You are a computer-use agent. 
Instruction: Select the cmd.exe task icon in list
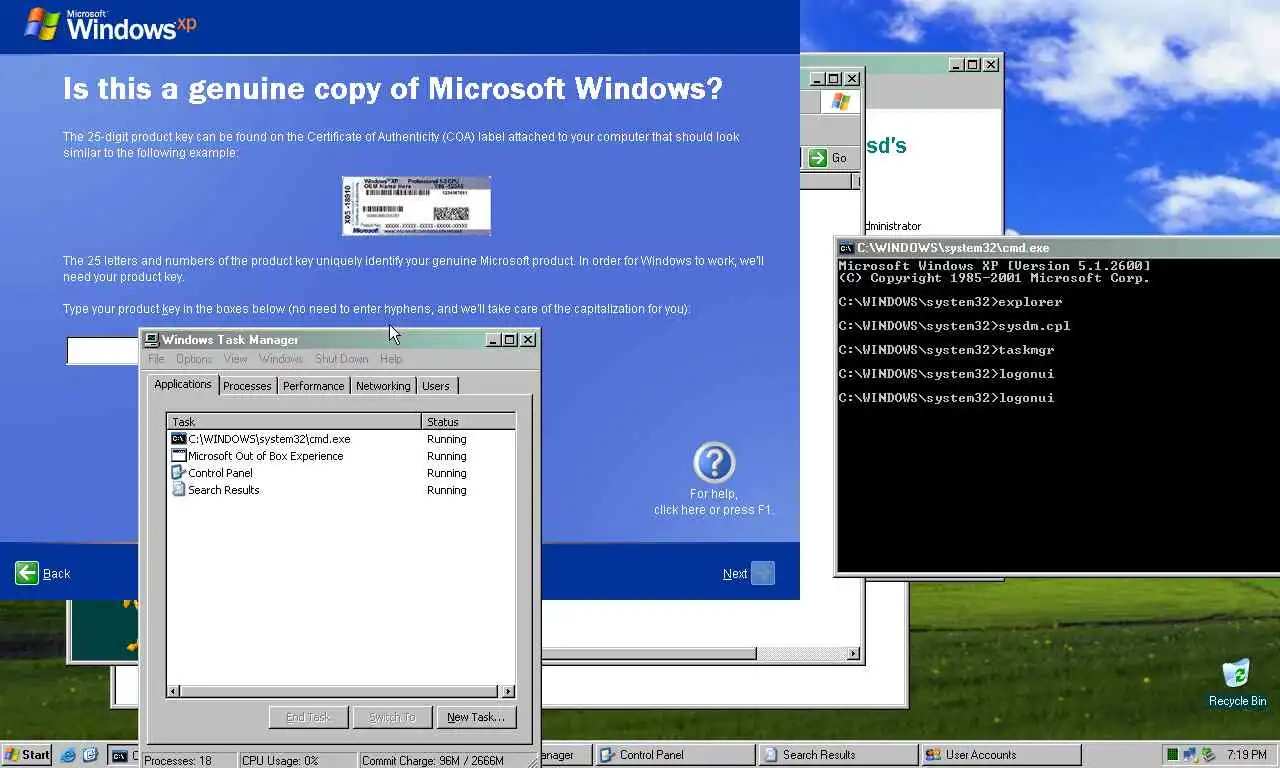[x=179, y=439]
